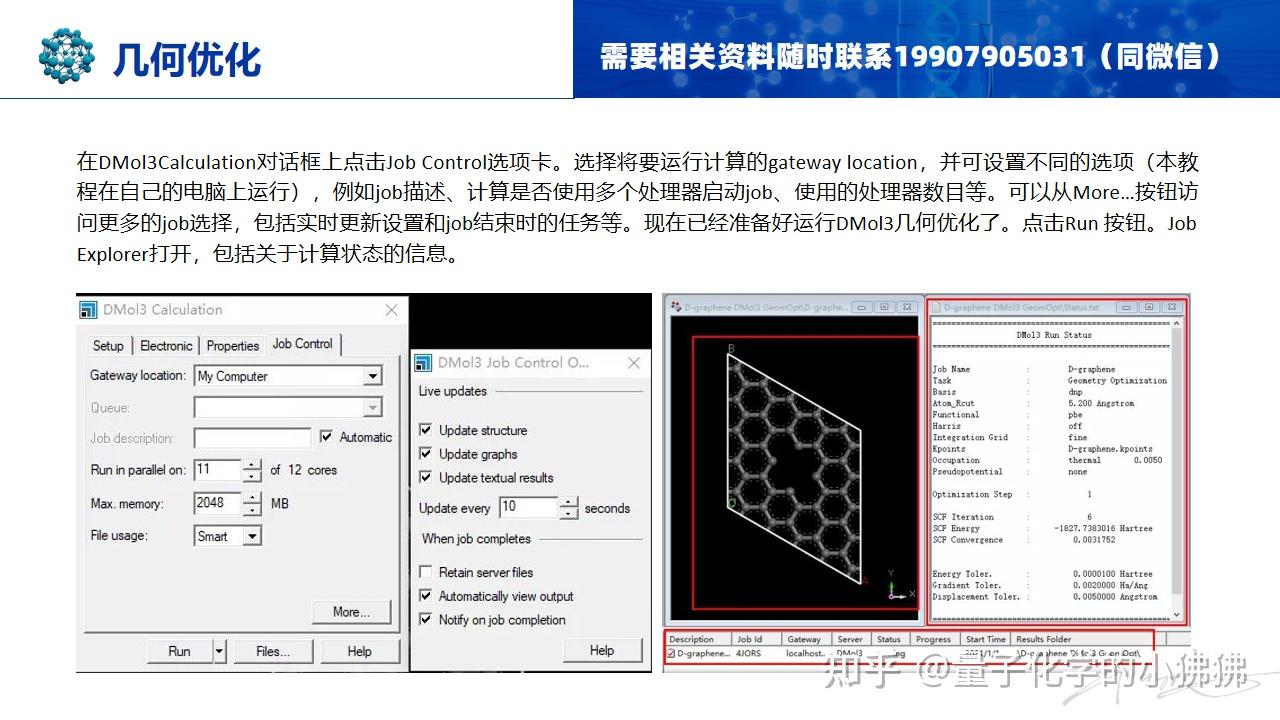This screenshot has height=720, width=1280.
Task: Uncheck the D-graphene job row checkbox
Action: click(673, 655)
